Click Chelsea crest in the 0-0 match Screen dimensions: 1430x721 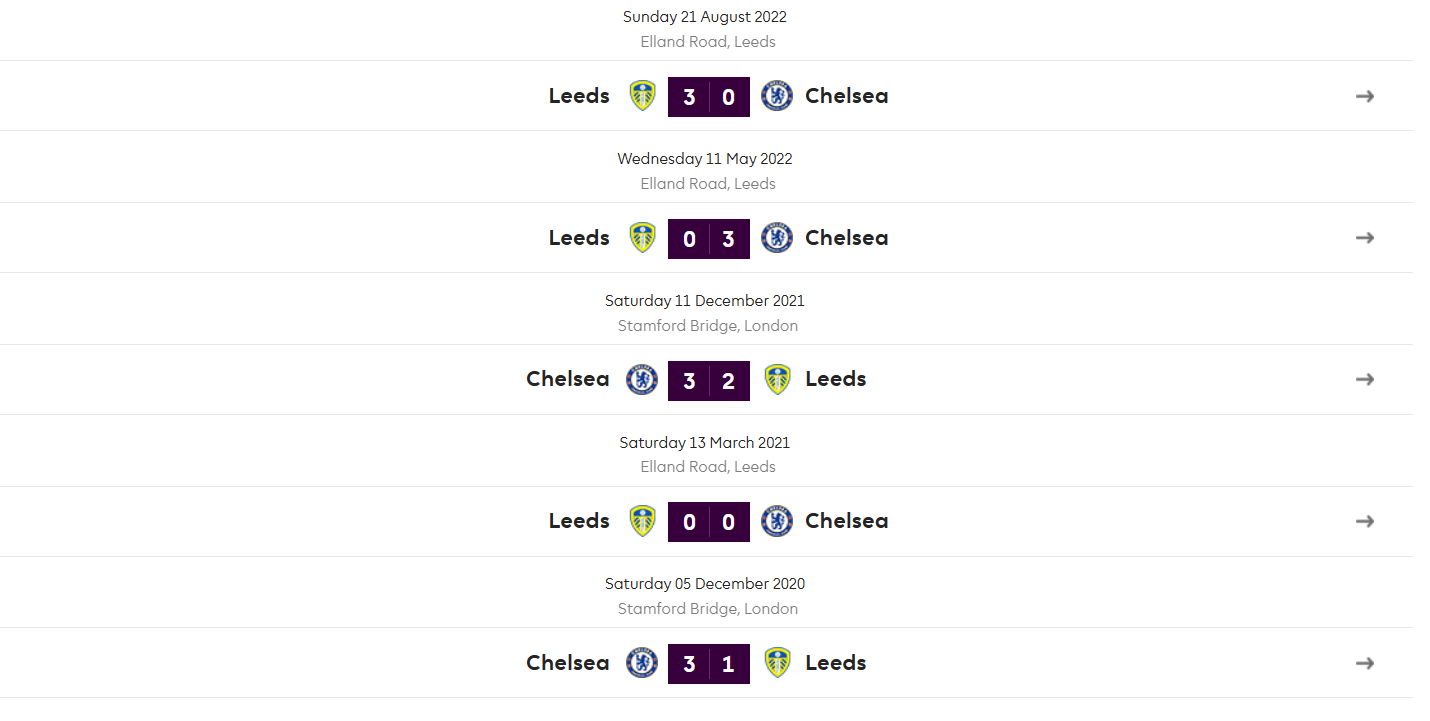tap(777, 521)
